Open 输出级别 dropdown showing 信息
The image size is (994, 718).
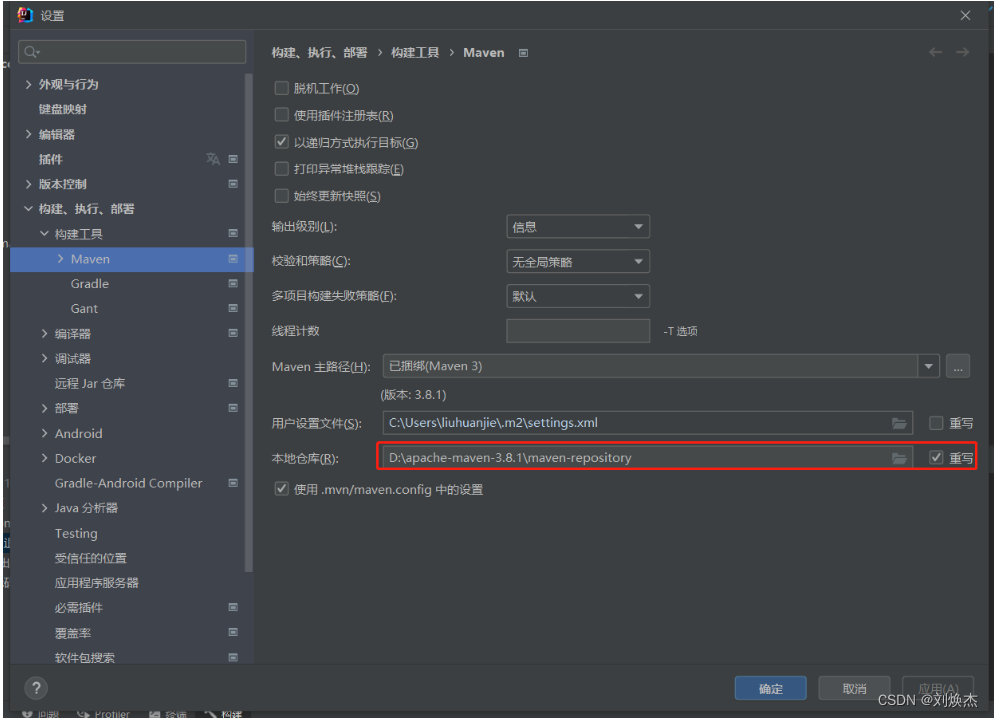578,227
